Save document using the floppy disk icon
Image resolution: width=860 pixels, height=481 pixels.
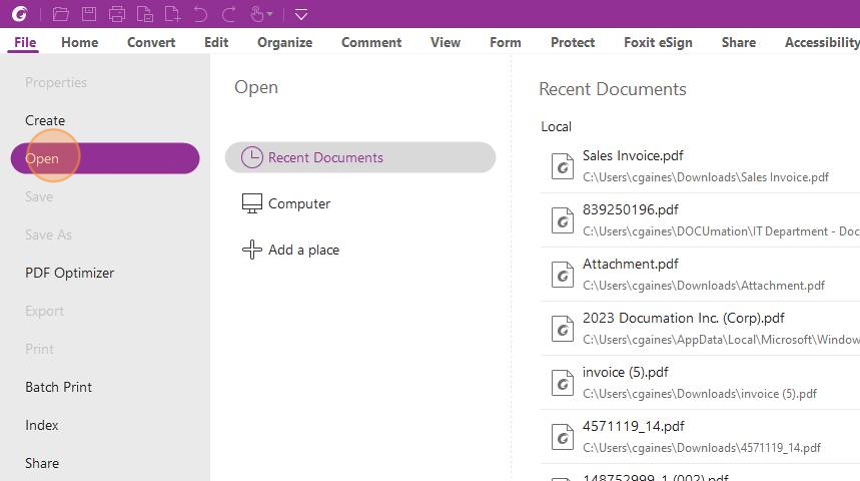click(x=89, y=14)
